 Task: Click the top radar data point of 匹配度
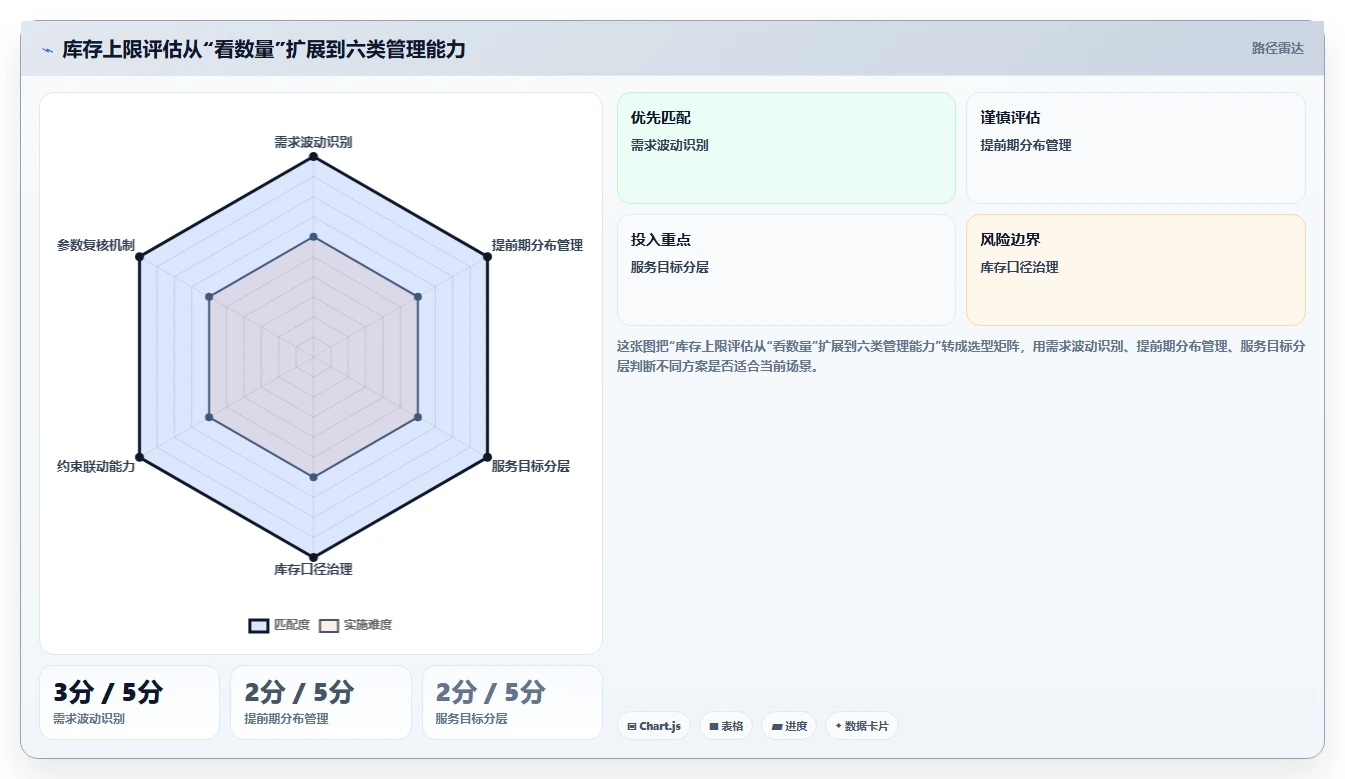point(313,157)
